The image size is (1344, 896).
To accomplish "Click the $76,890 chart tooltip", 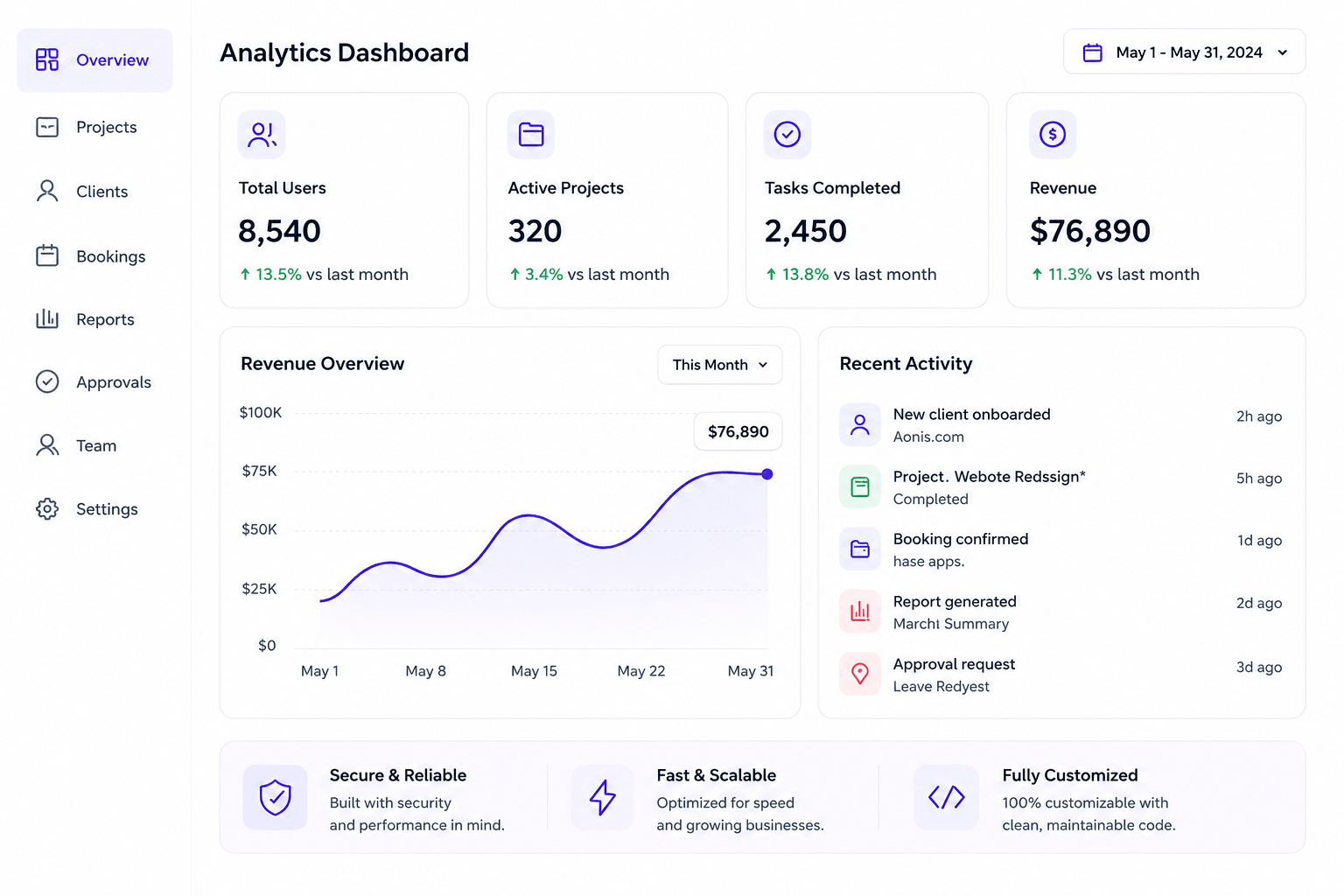I will click(738, 431).
